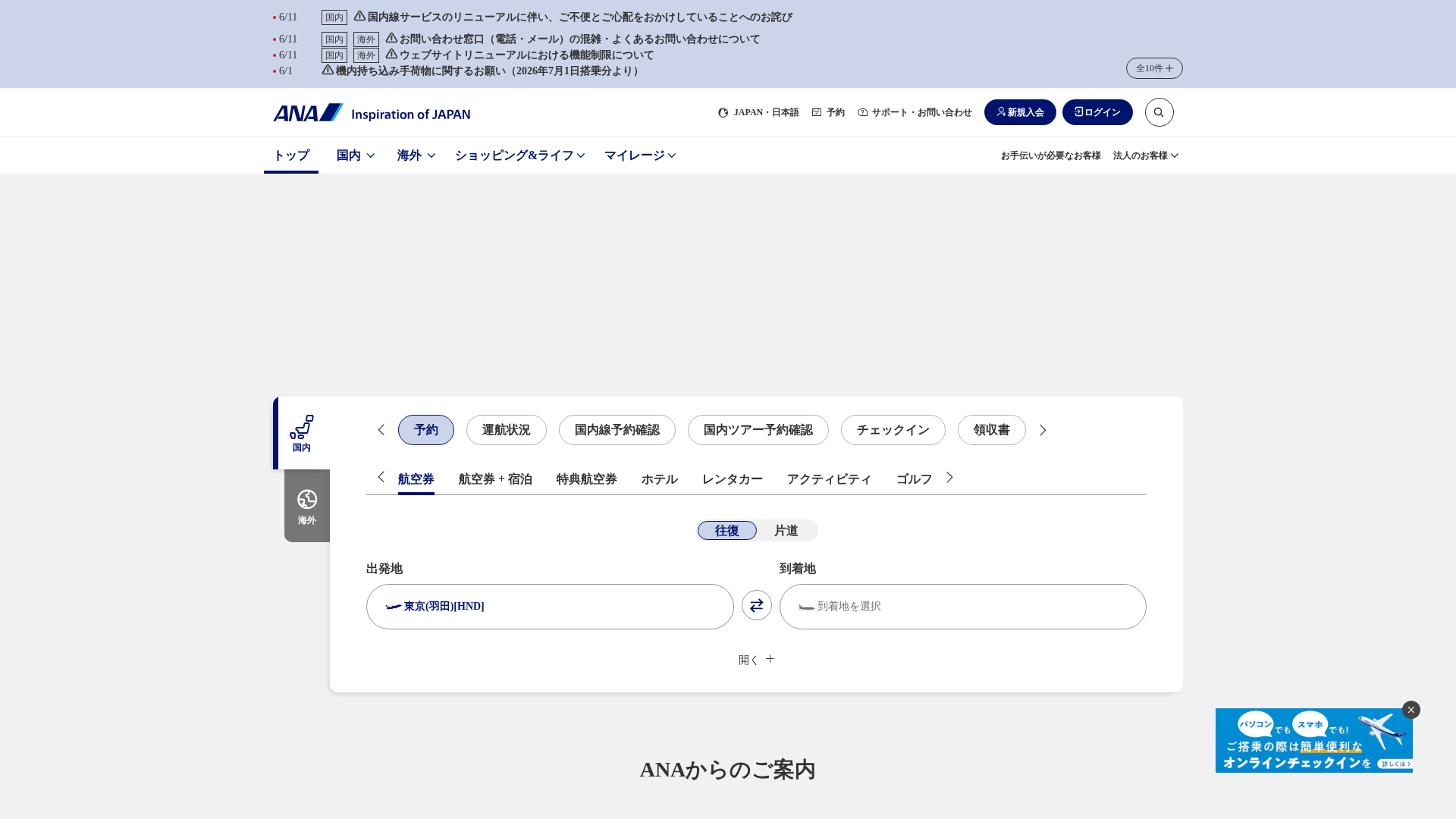Viewport: 1456px width, 819px height.
Task: Click departure field 東京(羽田)[HND]
Action: coord(550,607)
